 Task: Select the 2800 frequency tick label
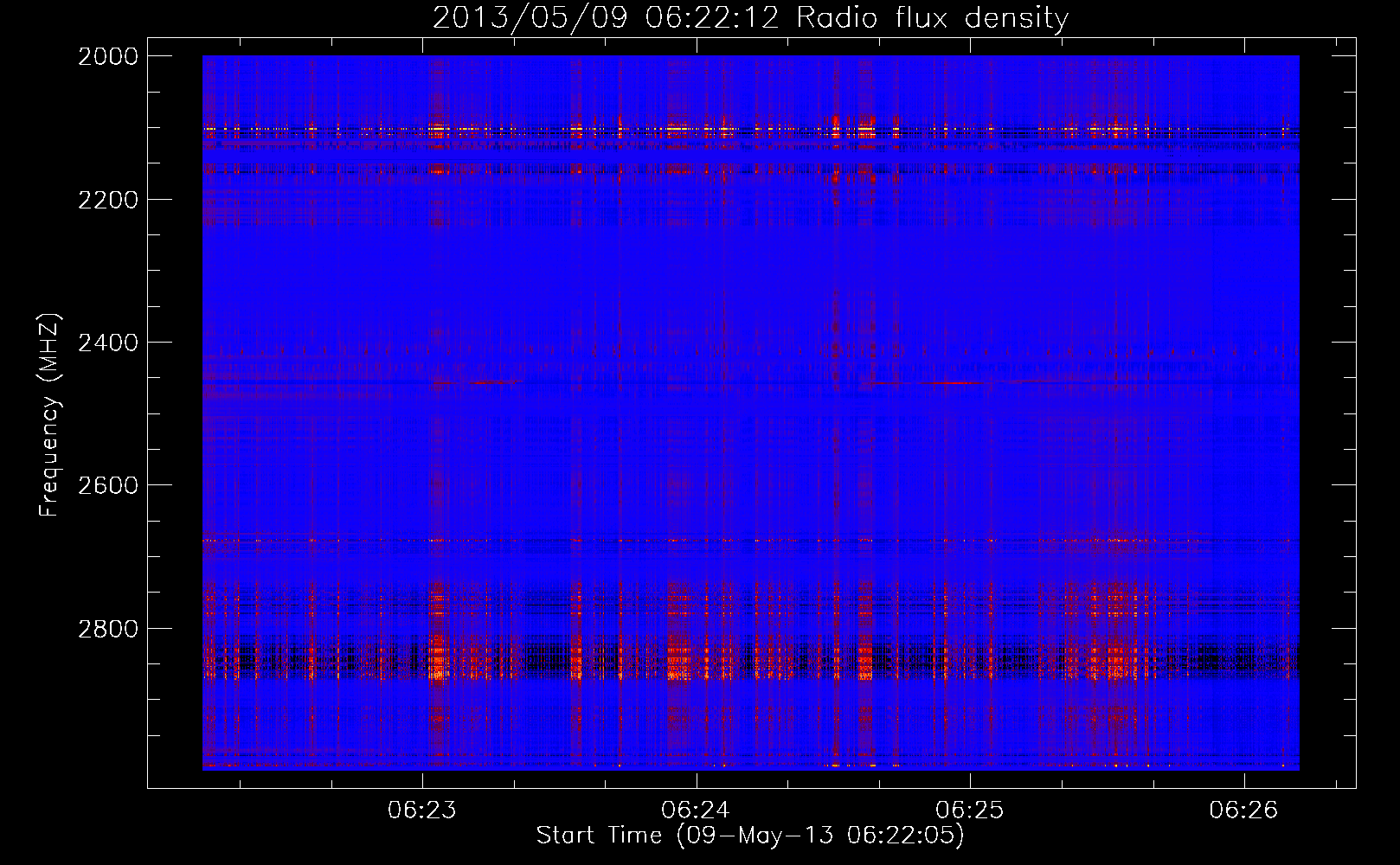[108, 628]
